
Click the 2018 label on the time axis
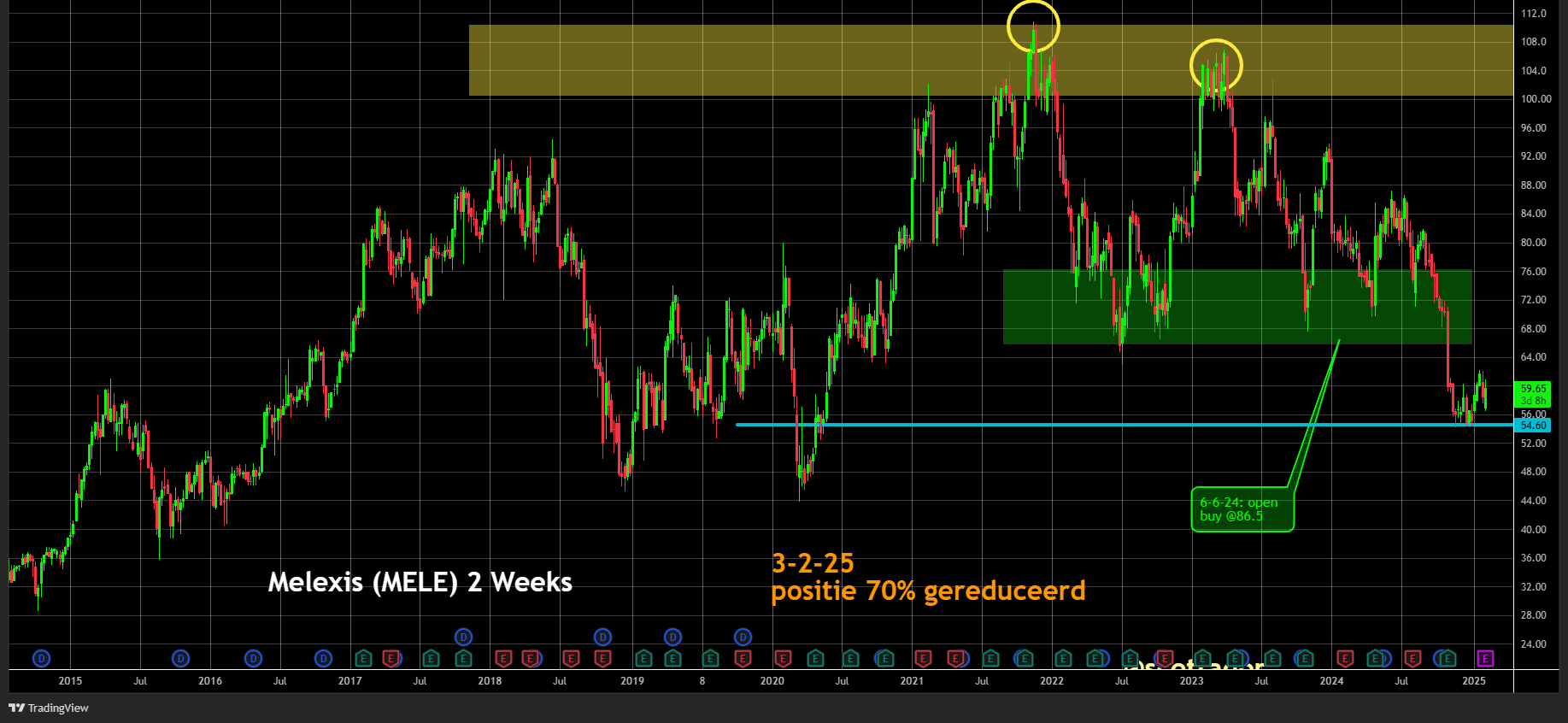(490, 681)
